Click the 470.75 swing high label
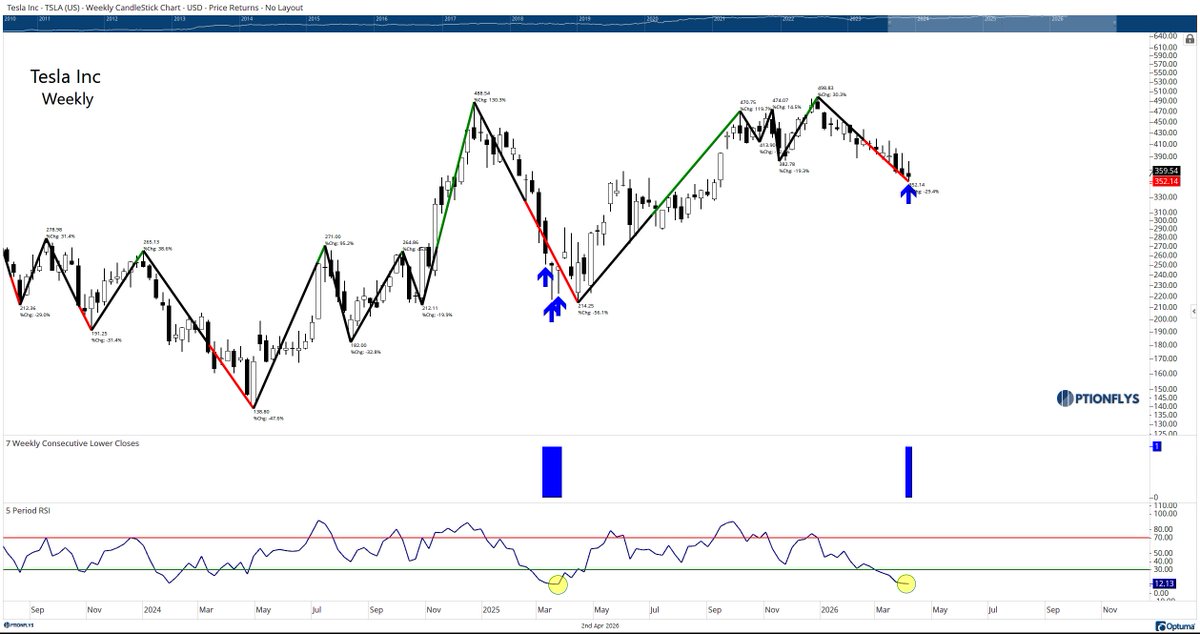The height and width of the screenshot is (634, 1200). coord(748,101)
